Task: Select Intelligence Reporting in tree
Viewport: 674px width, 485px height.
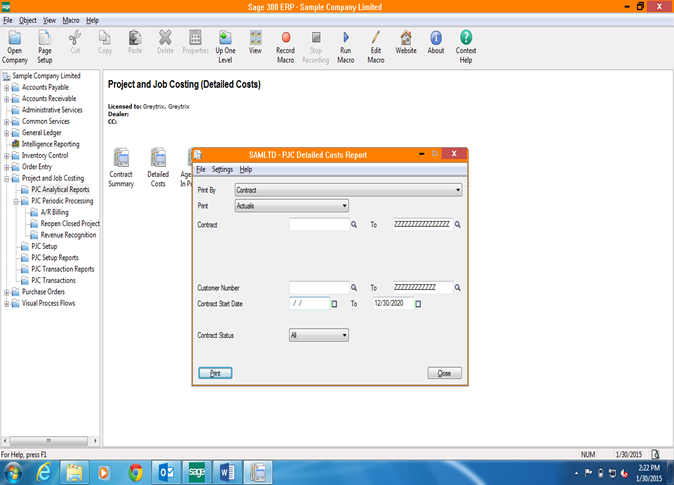Action: coord(51,144)
